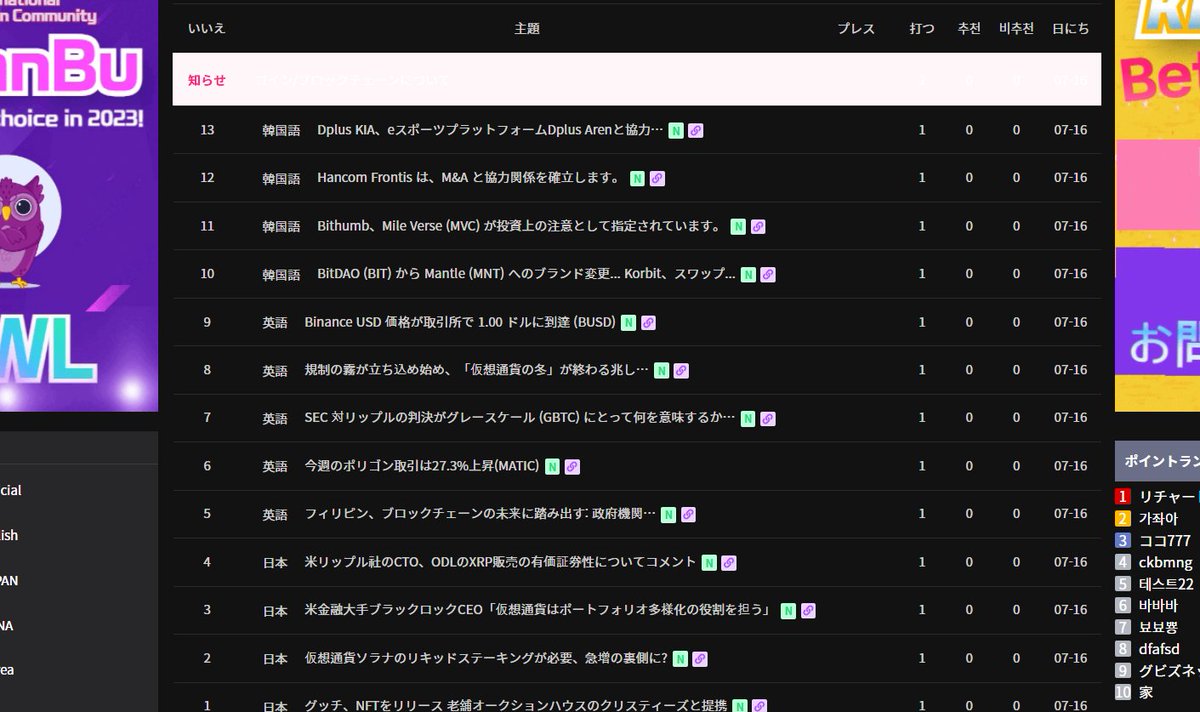1200x712 pixels.
Task: Click row number 13 in the list
Action: point(207,130)
